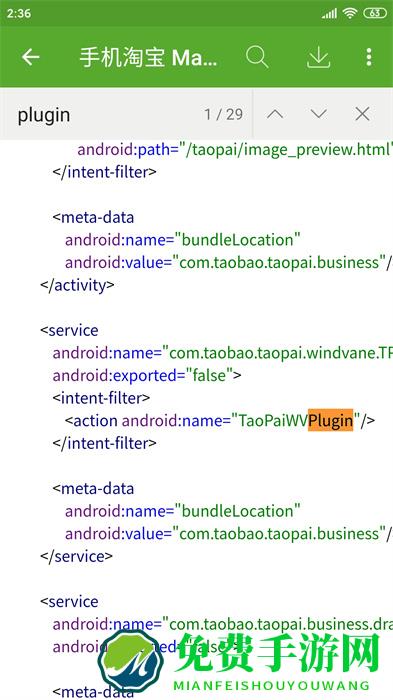Tap the first bundleLocation attribute value
This screenshot has height=700, width=393.
(238, 240)
